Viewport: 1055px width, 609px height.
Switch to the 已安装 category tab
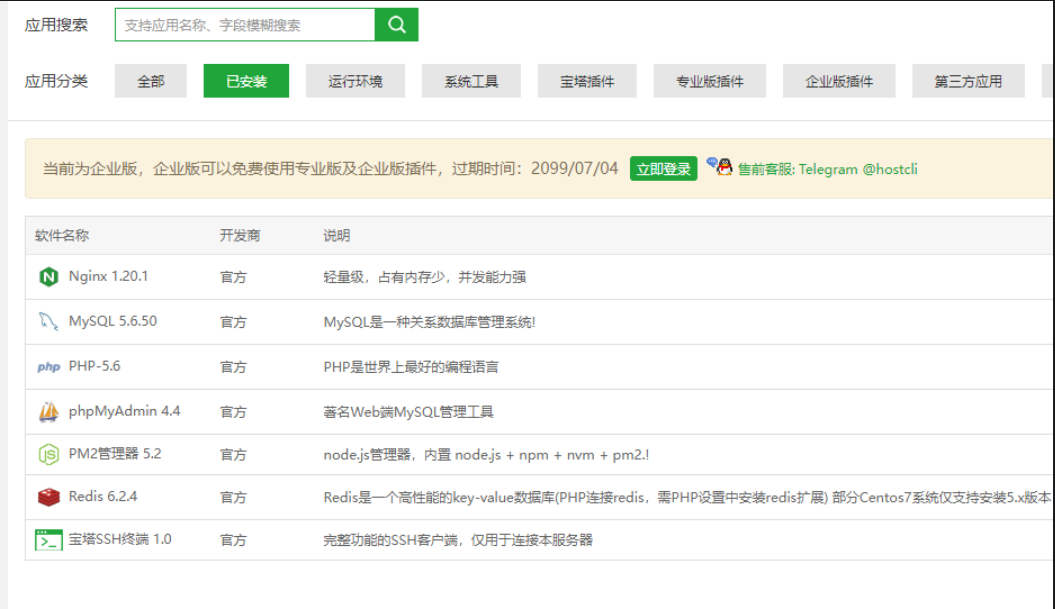pyautogui.click(x=246, y=81)
